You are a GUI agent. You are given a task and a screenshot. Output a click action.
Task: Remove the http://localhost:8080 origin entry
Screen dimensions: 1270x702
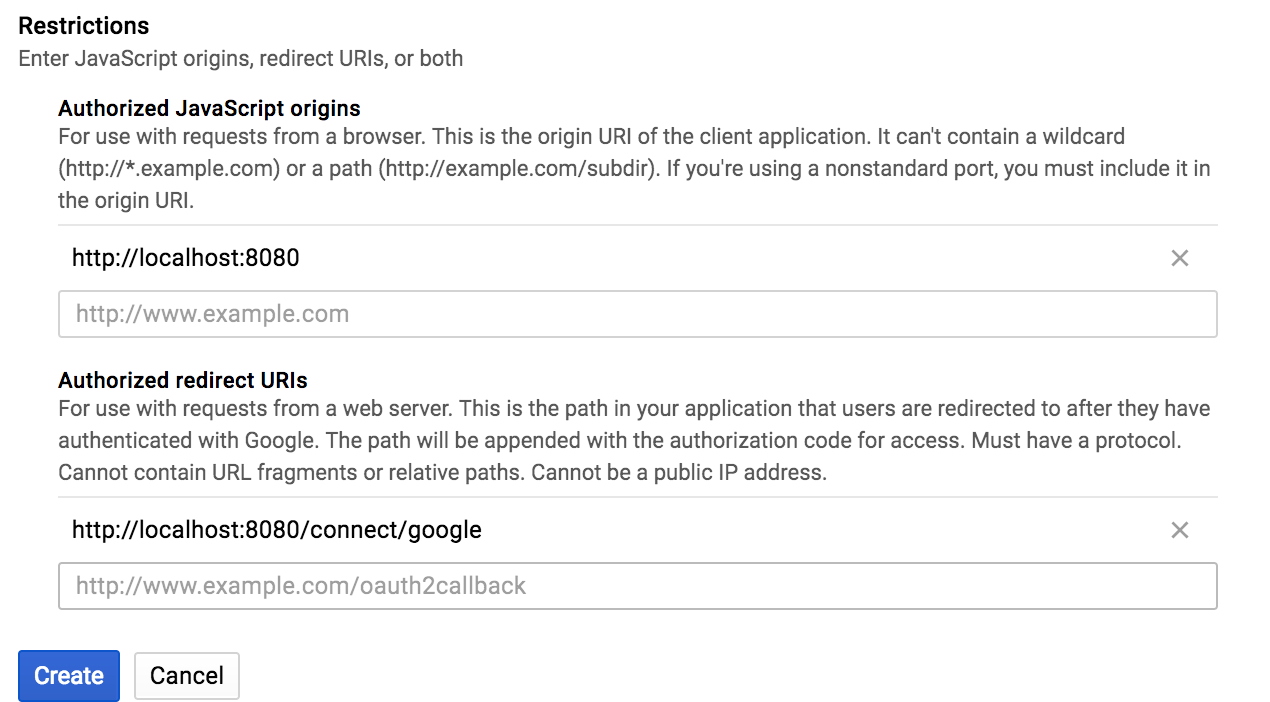1180,258
